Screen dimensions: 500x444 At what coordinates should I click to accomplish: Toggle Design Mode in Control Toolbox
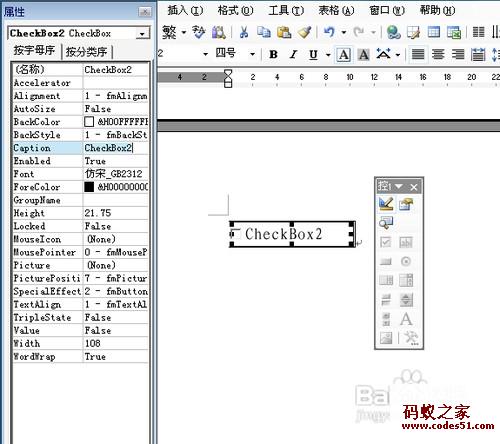tap(386, 204)
